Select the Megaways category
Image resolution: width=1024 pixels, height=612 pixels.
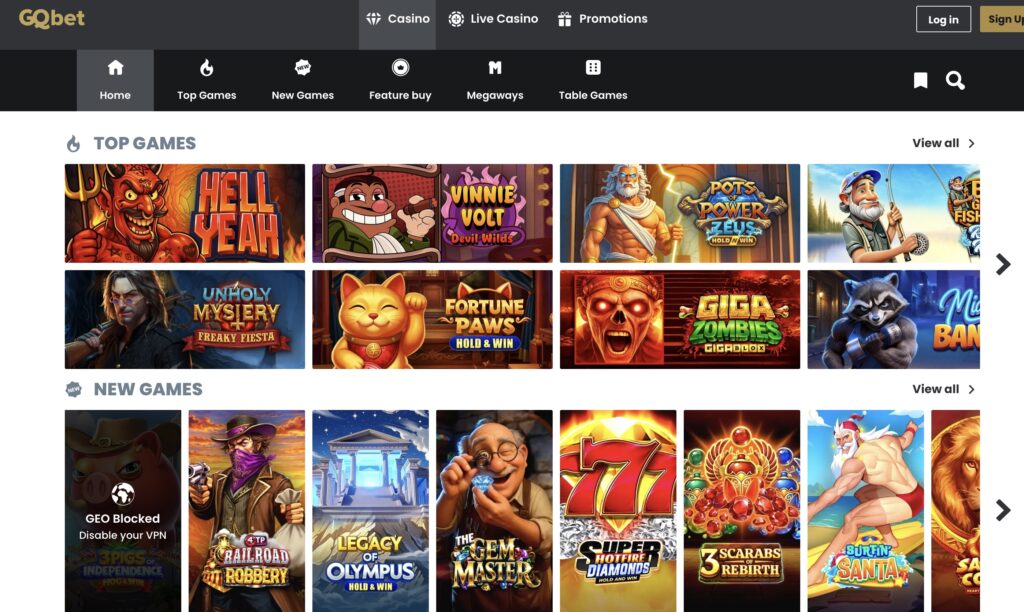495,80
